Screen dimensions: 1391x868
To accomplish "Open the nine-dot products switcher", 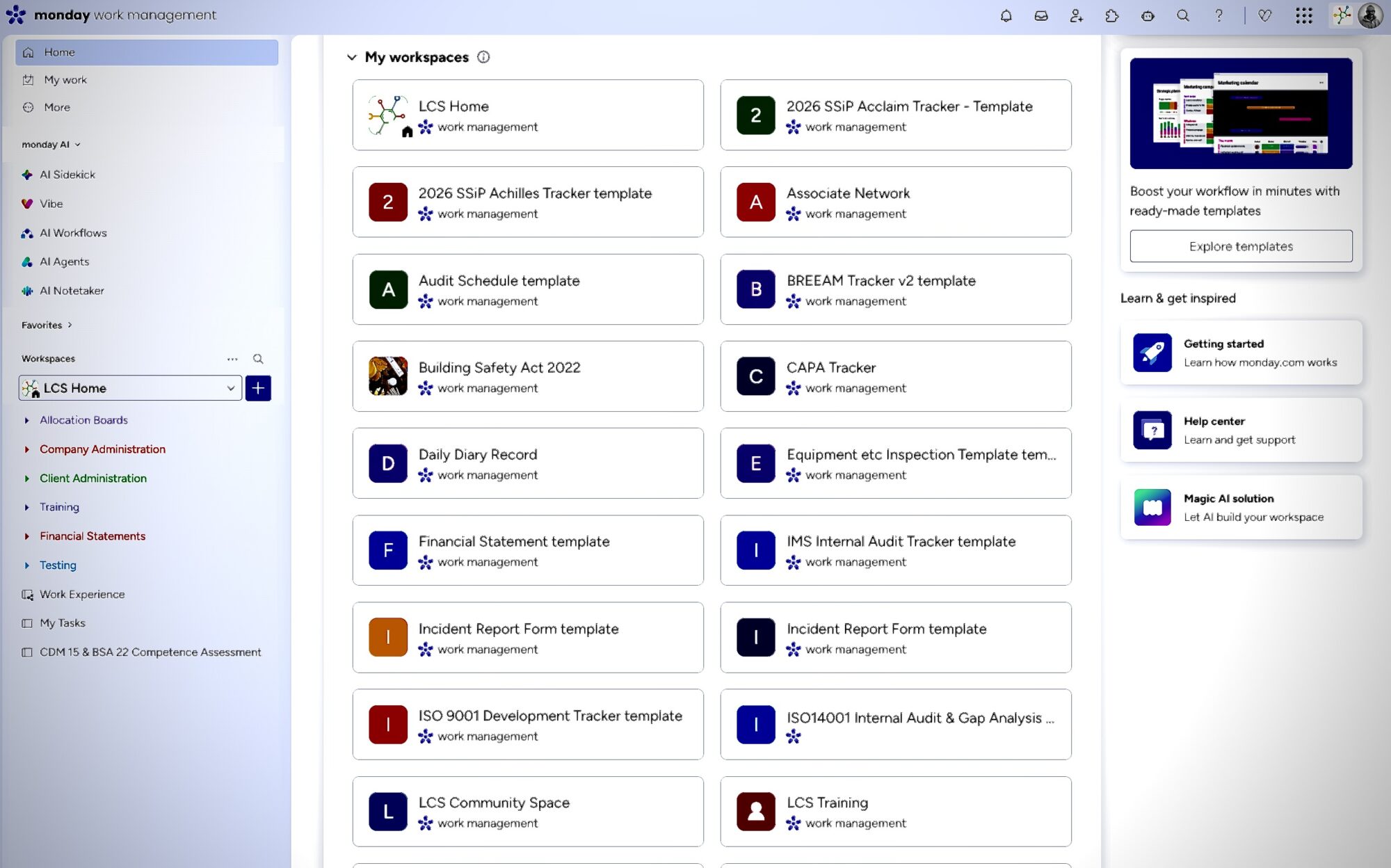I will tap(1303, 15).
